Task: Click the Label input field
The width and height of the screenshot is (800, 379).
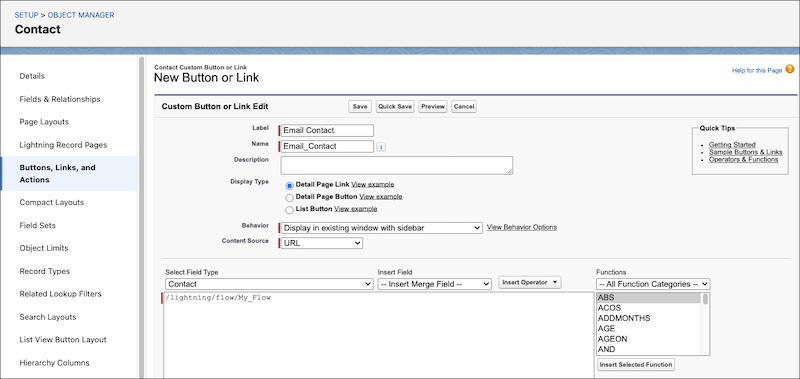Action: (327, 131)
